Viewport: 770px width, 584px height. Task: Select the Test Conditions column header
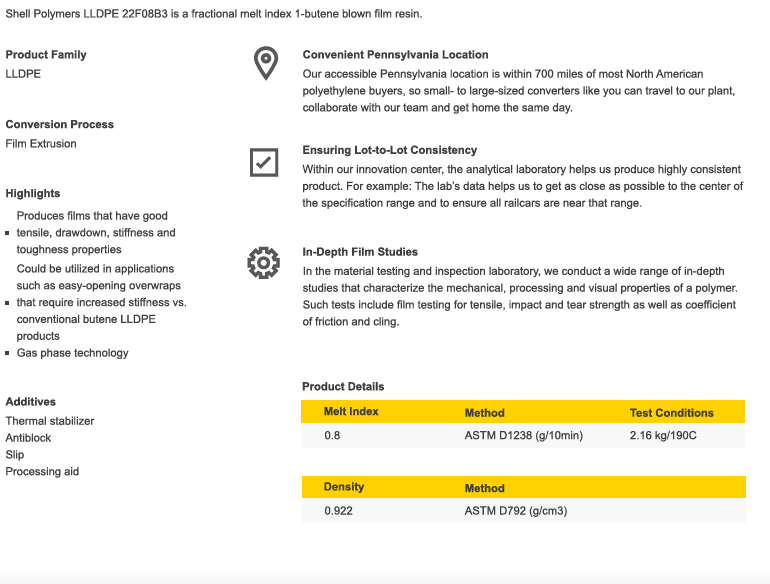point(671,413)
